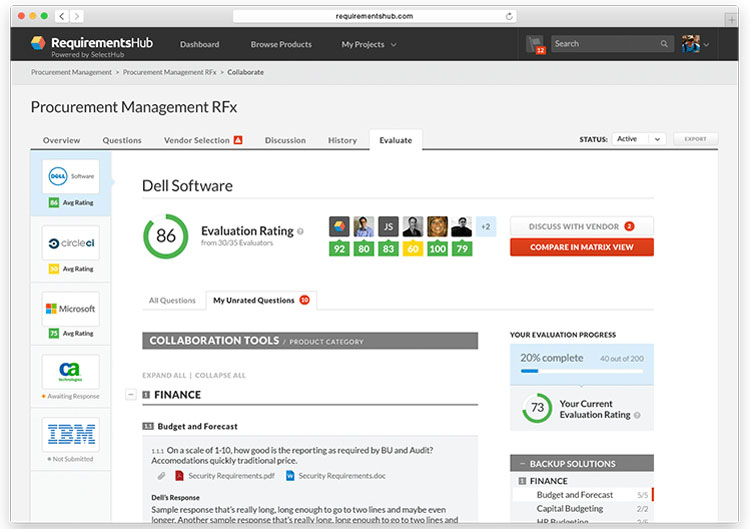
Task: Collapse the FINANCE section toggle
Action: coord(130,395)
